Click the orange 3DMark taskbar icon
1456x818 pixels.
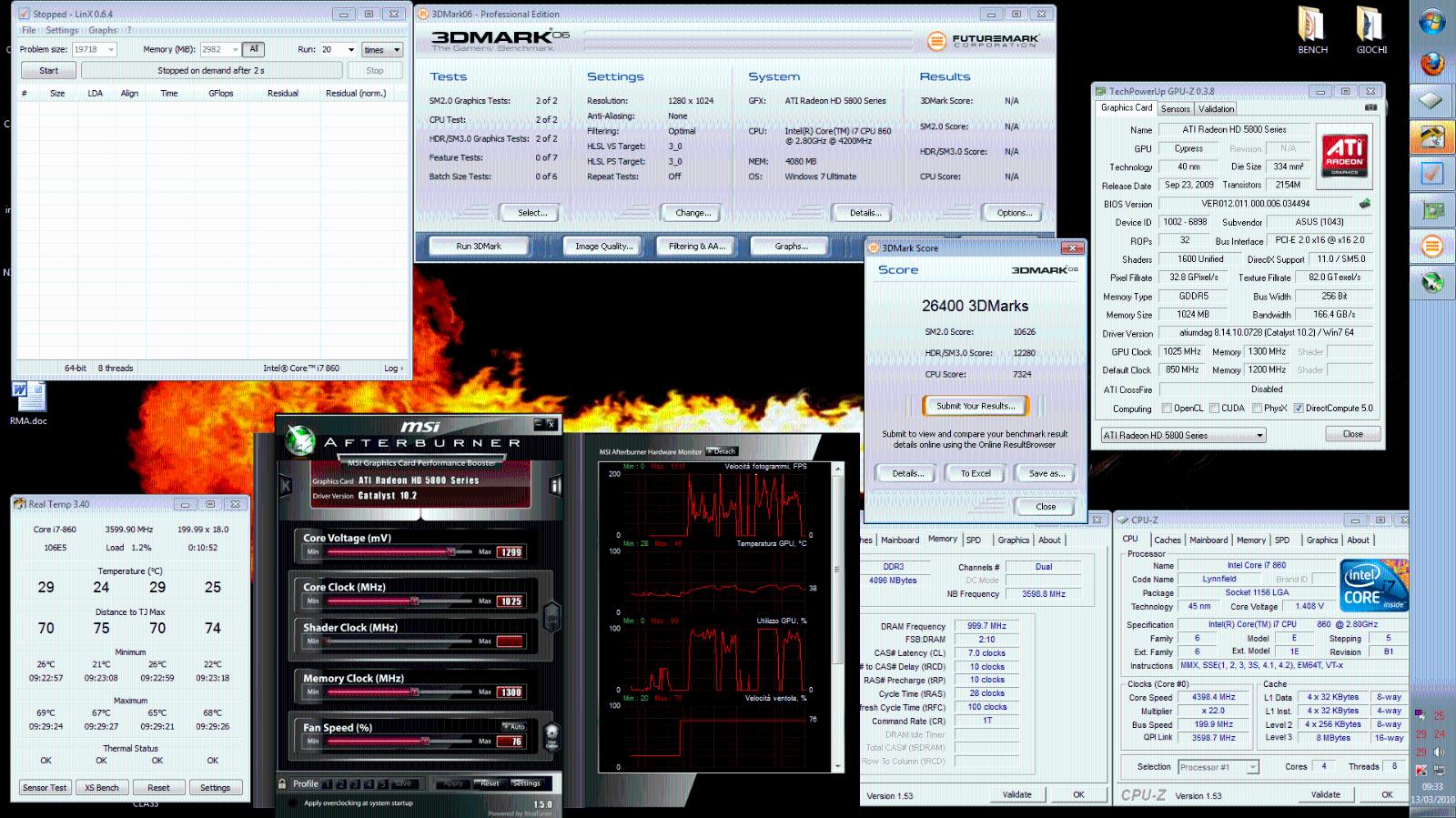[x=1432, y=247]
